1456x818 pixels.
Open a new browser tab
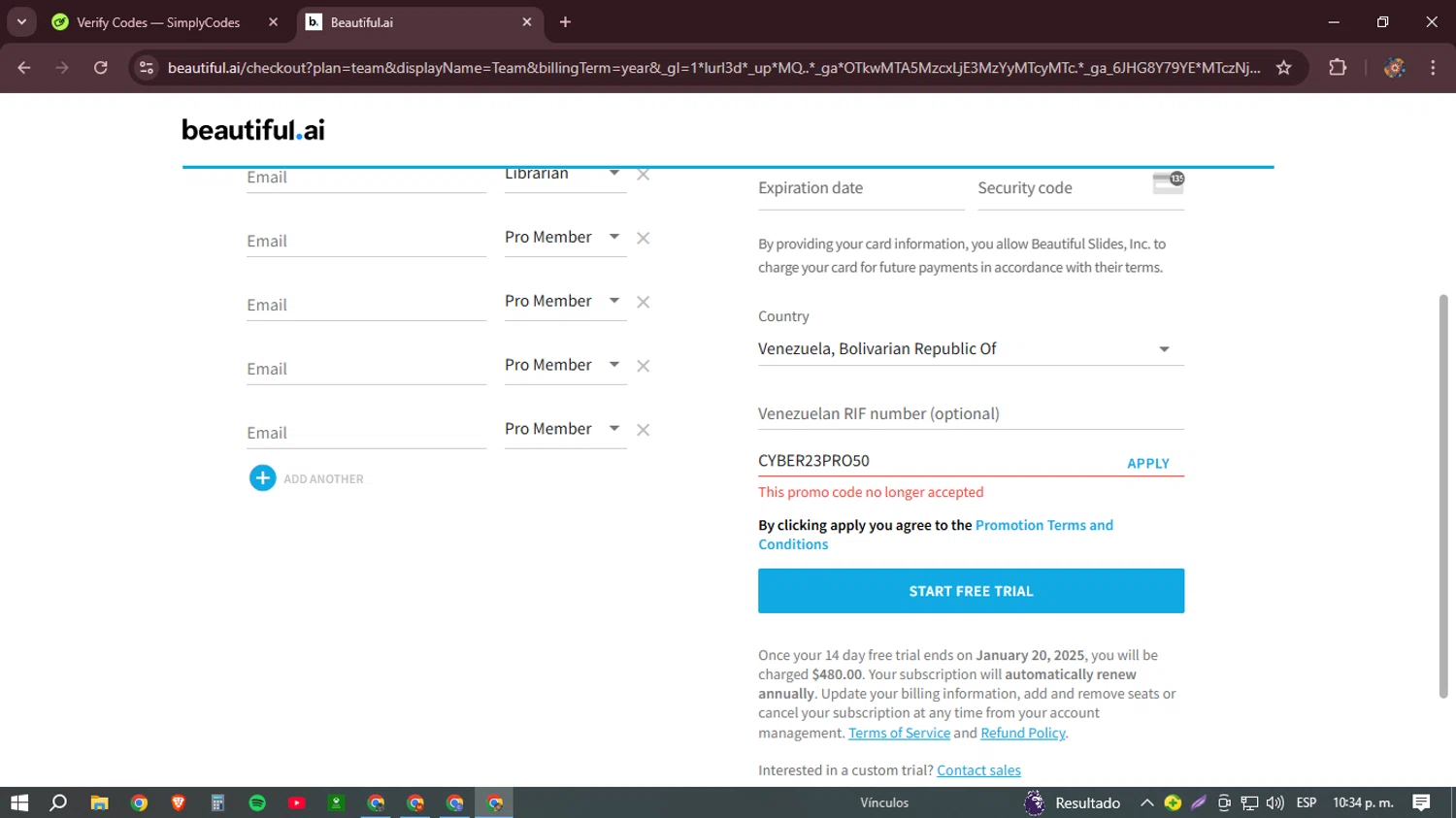[565, 21]
